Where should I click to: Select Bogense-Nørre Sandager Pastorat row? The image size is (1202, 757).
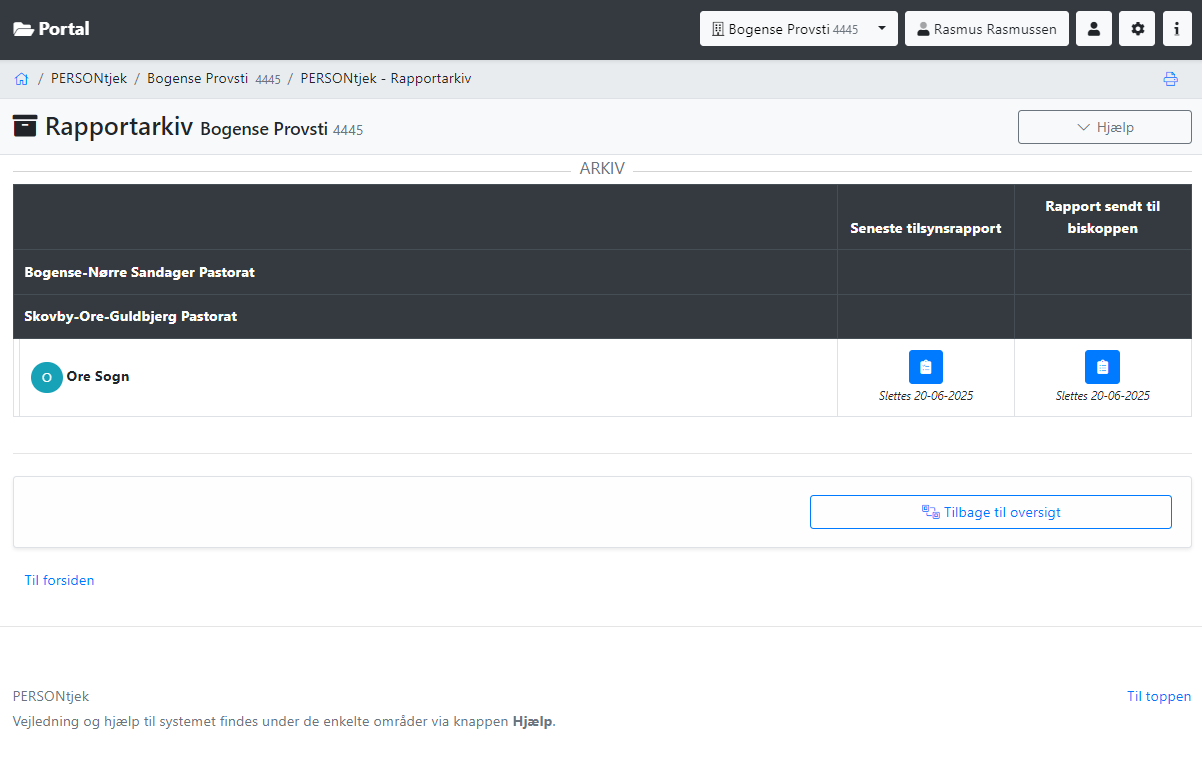(602, 272)
